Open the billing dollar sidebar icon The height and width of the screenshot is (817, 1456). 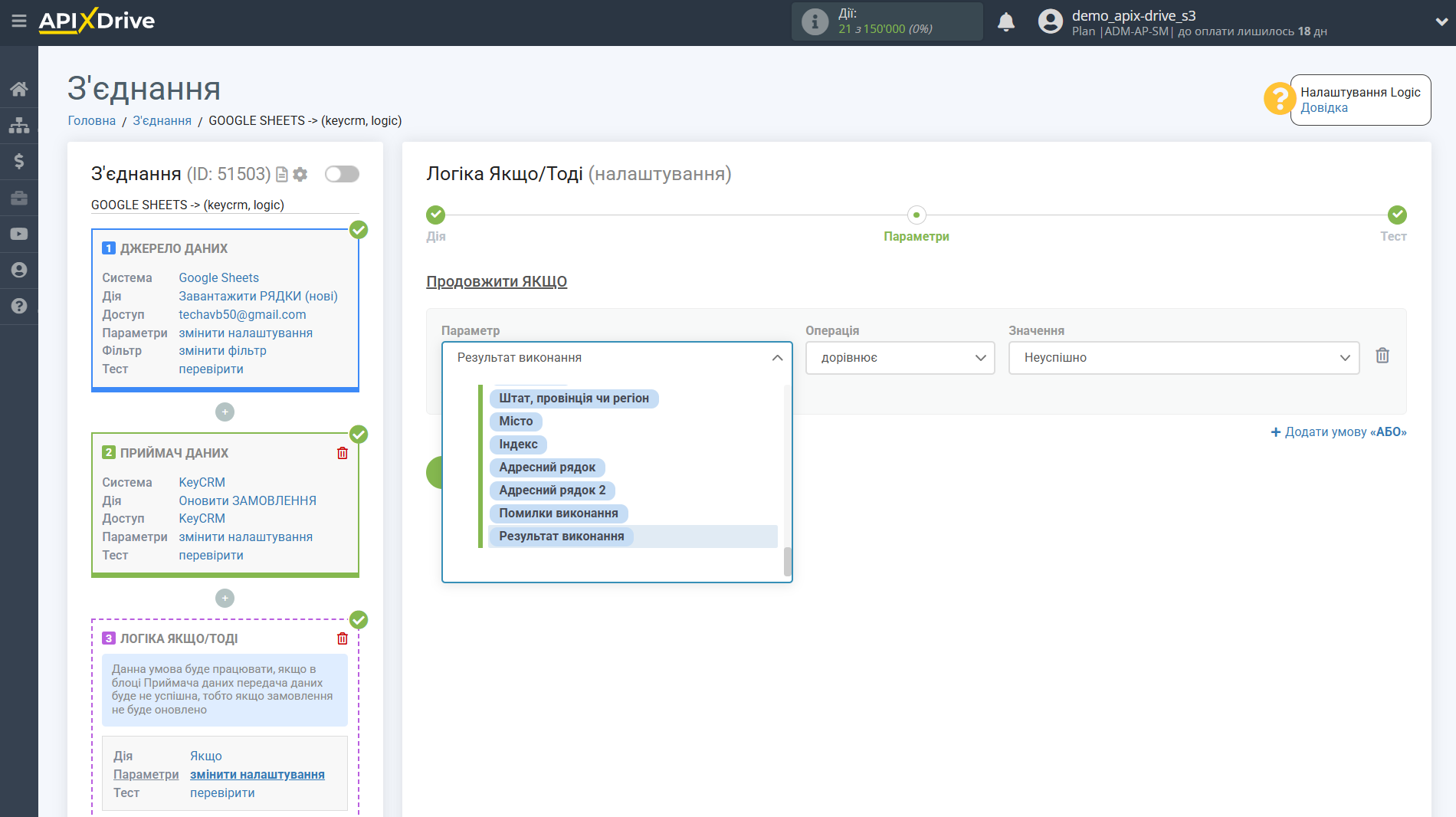pyautogui.click(x=19, y=161)
